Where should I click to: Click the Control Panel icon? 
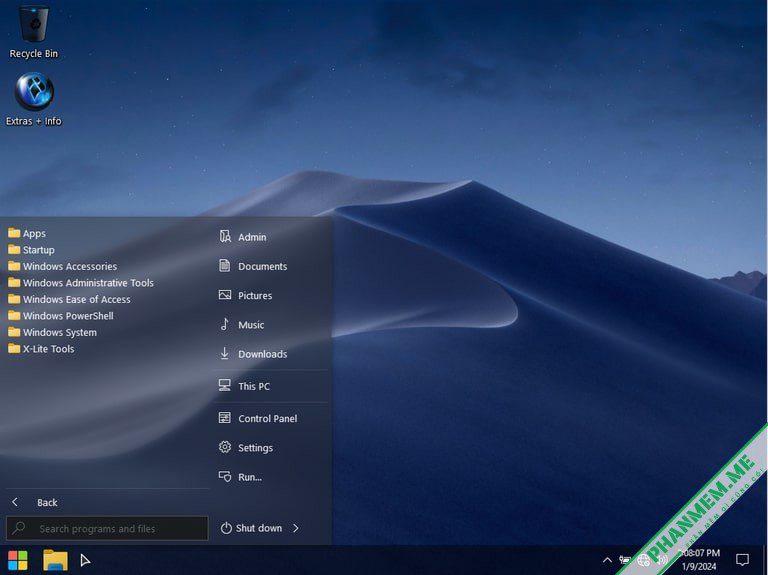pyautogui.click(x=225, y=418)
